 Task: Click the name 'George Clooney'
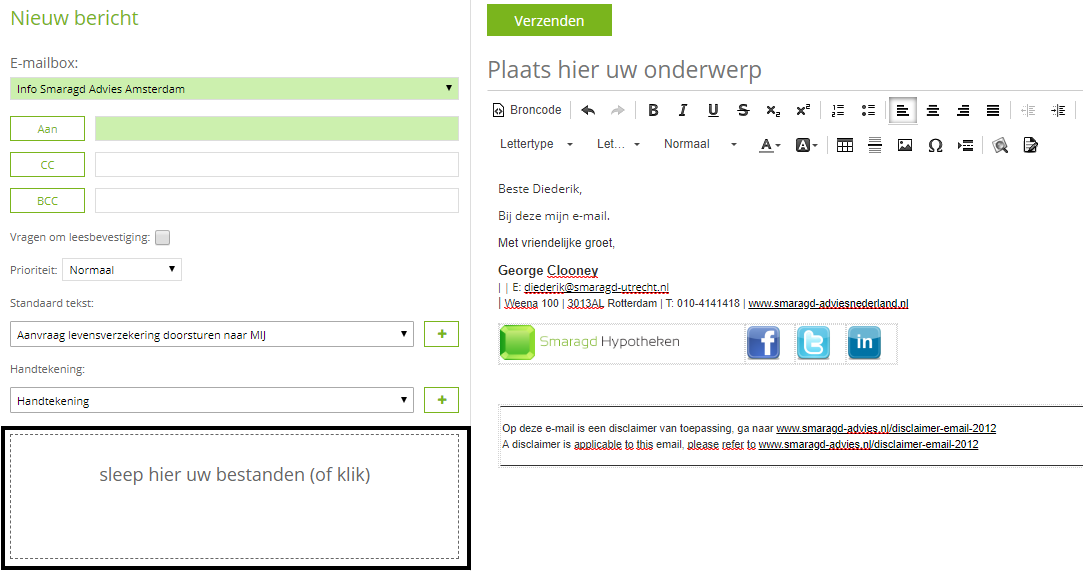tap(548, 271)
